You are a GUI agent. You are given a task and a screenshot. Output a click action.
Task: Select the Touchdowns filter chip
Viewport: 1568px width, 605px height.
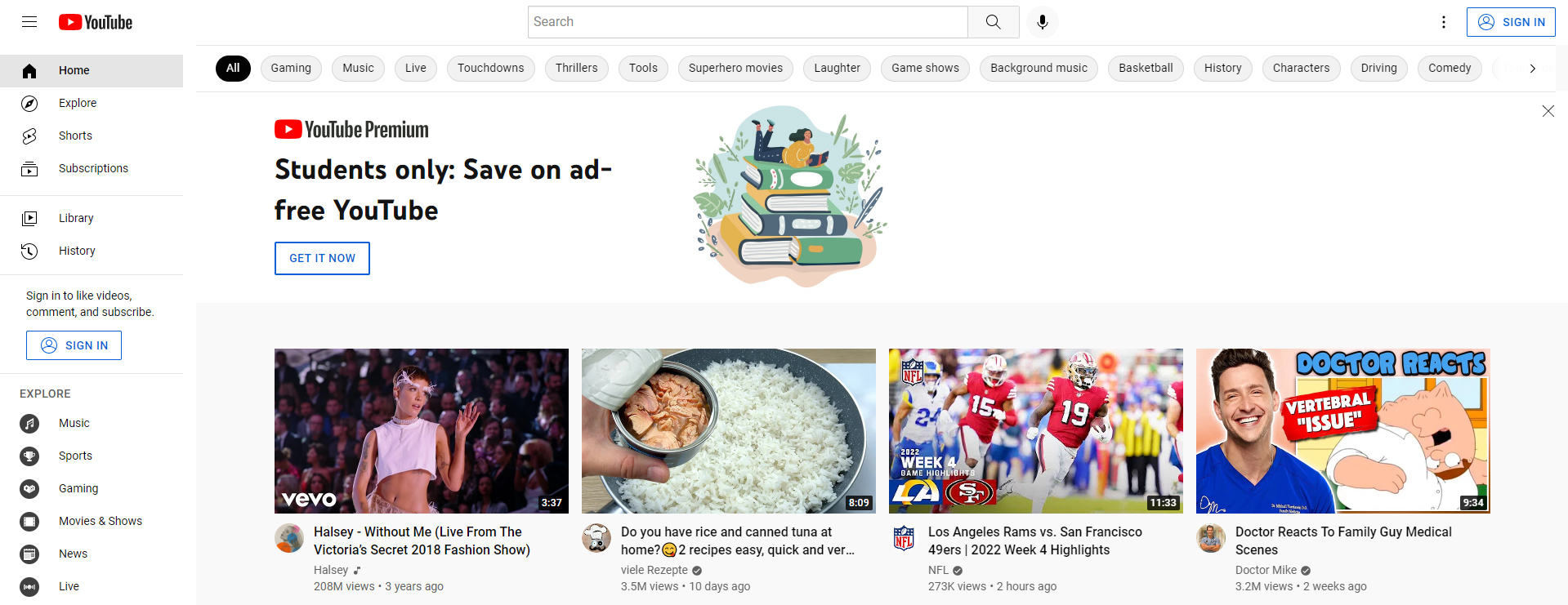point(491,69)
